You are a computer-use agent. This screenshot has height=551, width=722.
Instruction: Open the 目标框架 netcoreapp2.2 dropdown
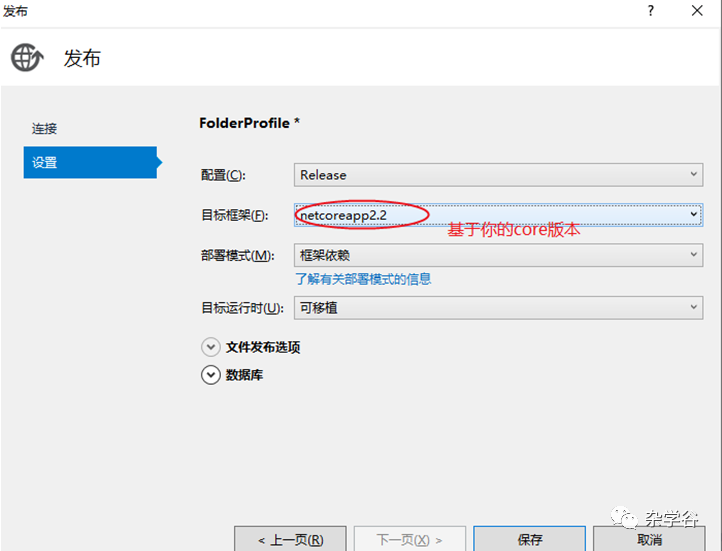498,214
